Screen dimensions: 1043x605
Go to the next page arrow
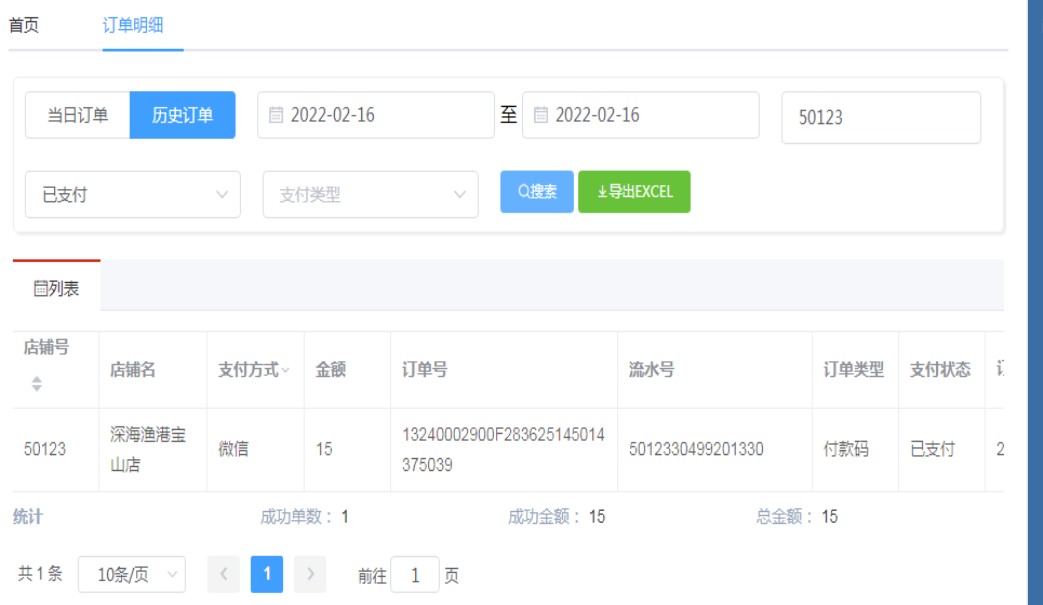pyautogui.click(x=310, y=574)
